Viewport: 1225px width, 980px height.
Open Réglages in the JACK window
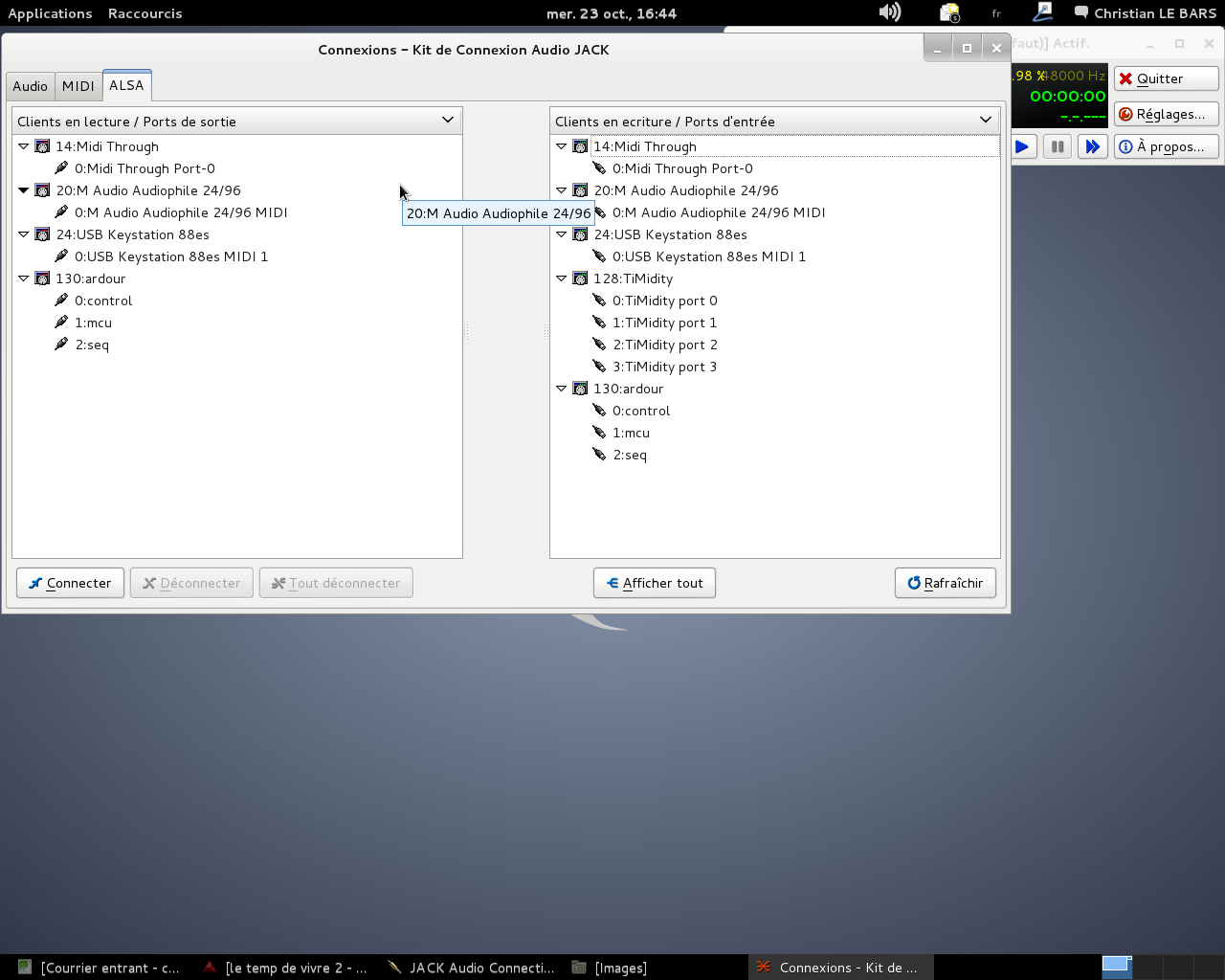[1166, 114]
